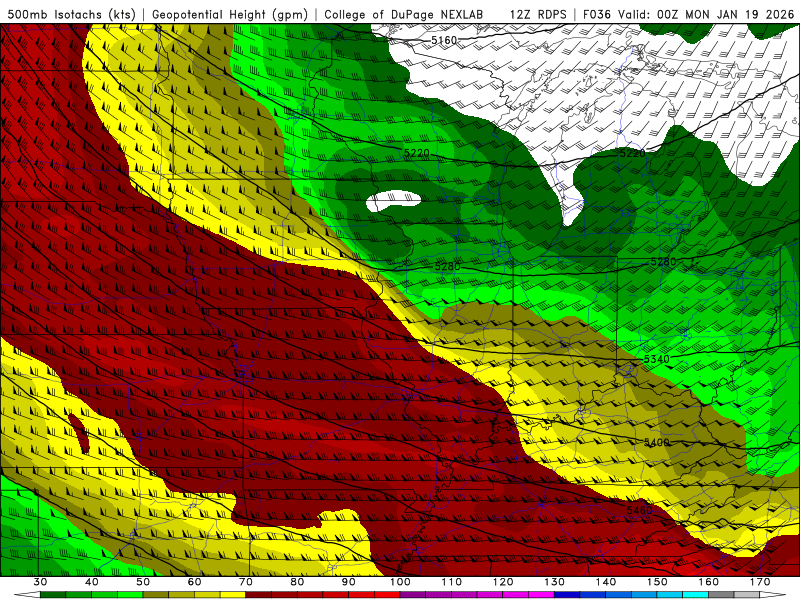Click the 40 value on the color scale
This screenshot has height=600, width=800.
pos(92,582)
